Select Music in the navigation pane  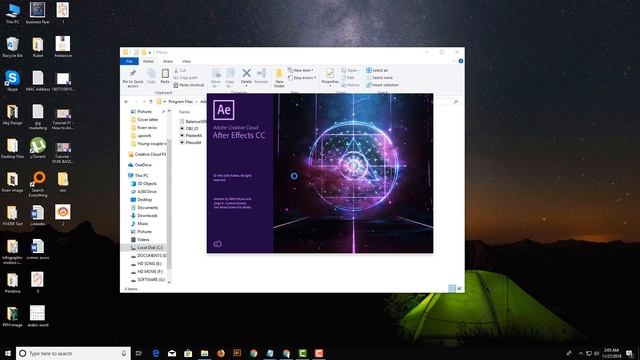140,224
